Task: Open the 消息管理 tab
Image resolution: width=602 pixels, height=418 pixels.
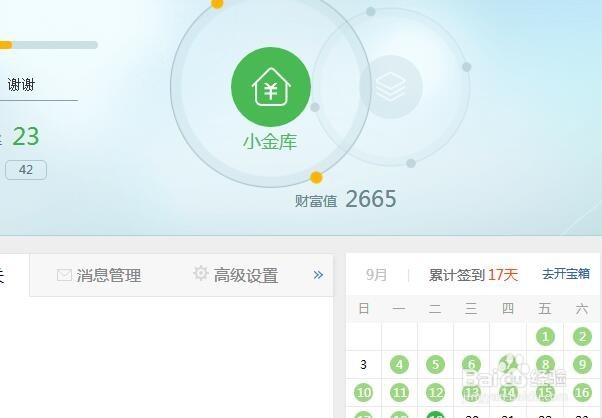Action: [99, 275]
